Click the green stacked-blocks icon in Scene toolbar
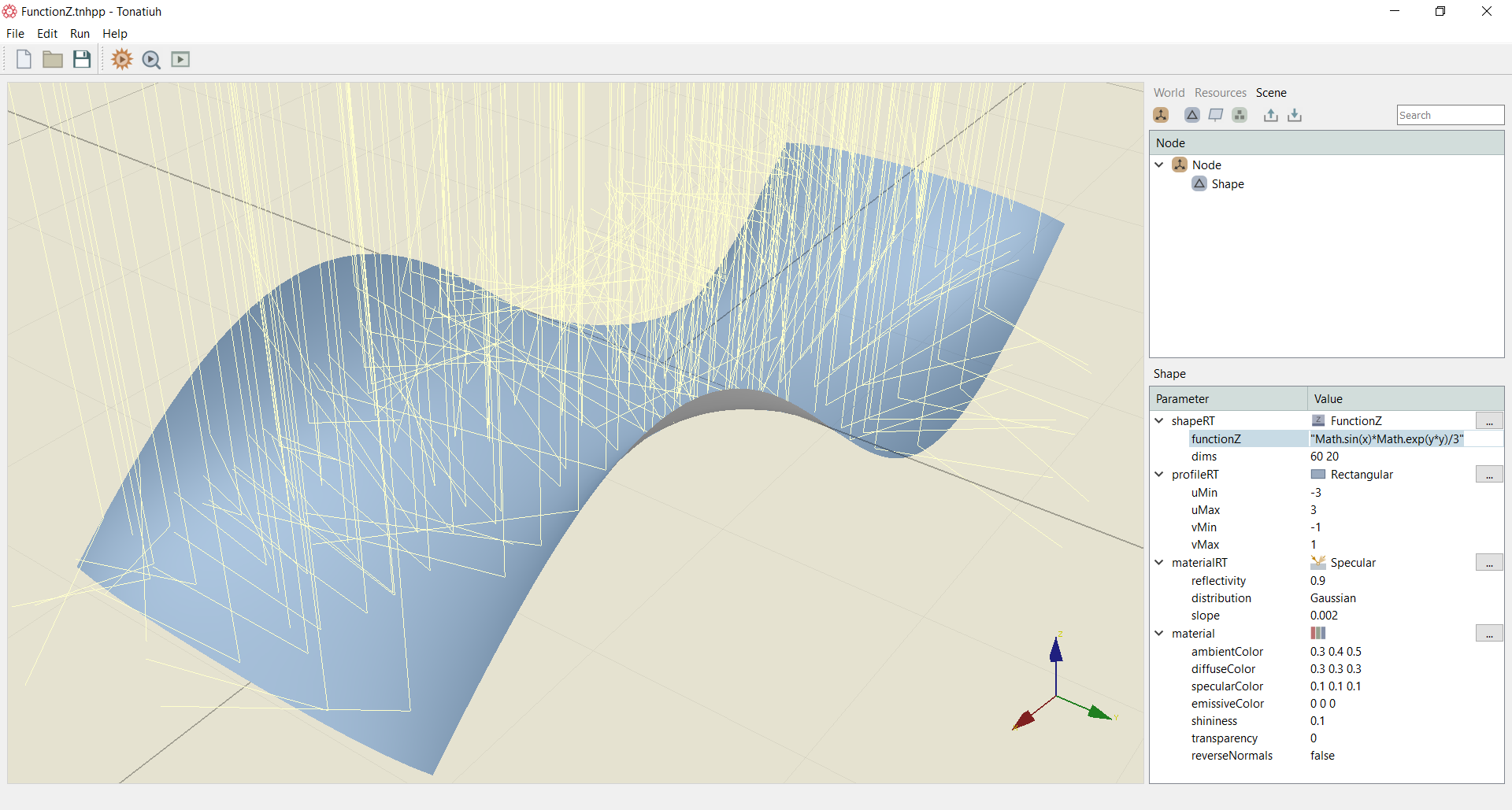 pyautogui.click(x=1240, y=115)
